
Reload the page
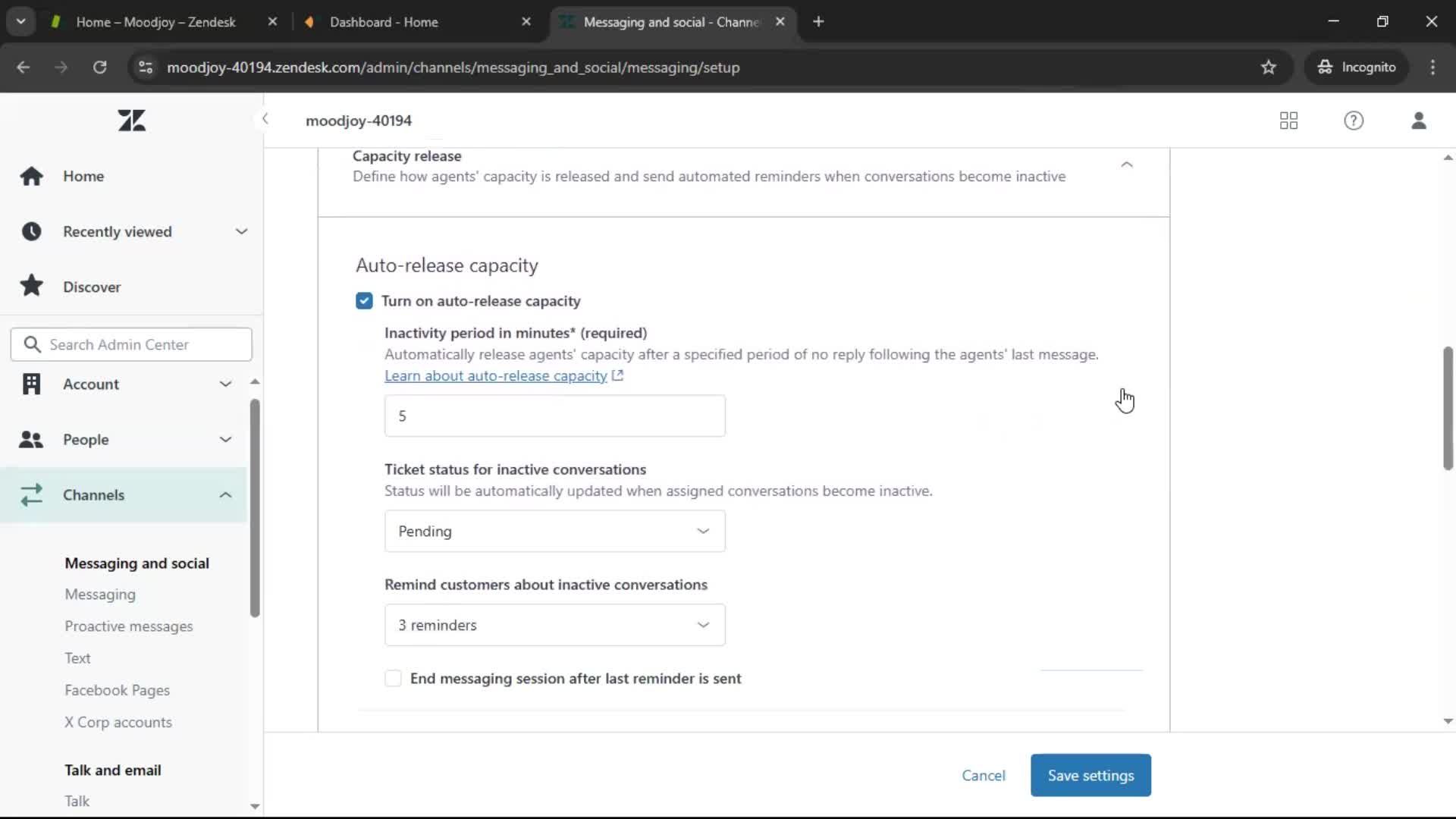click(x=99, y=67)
